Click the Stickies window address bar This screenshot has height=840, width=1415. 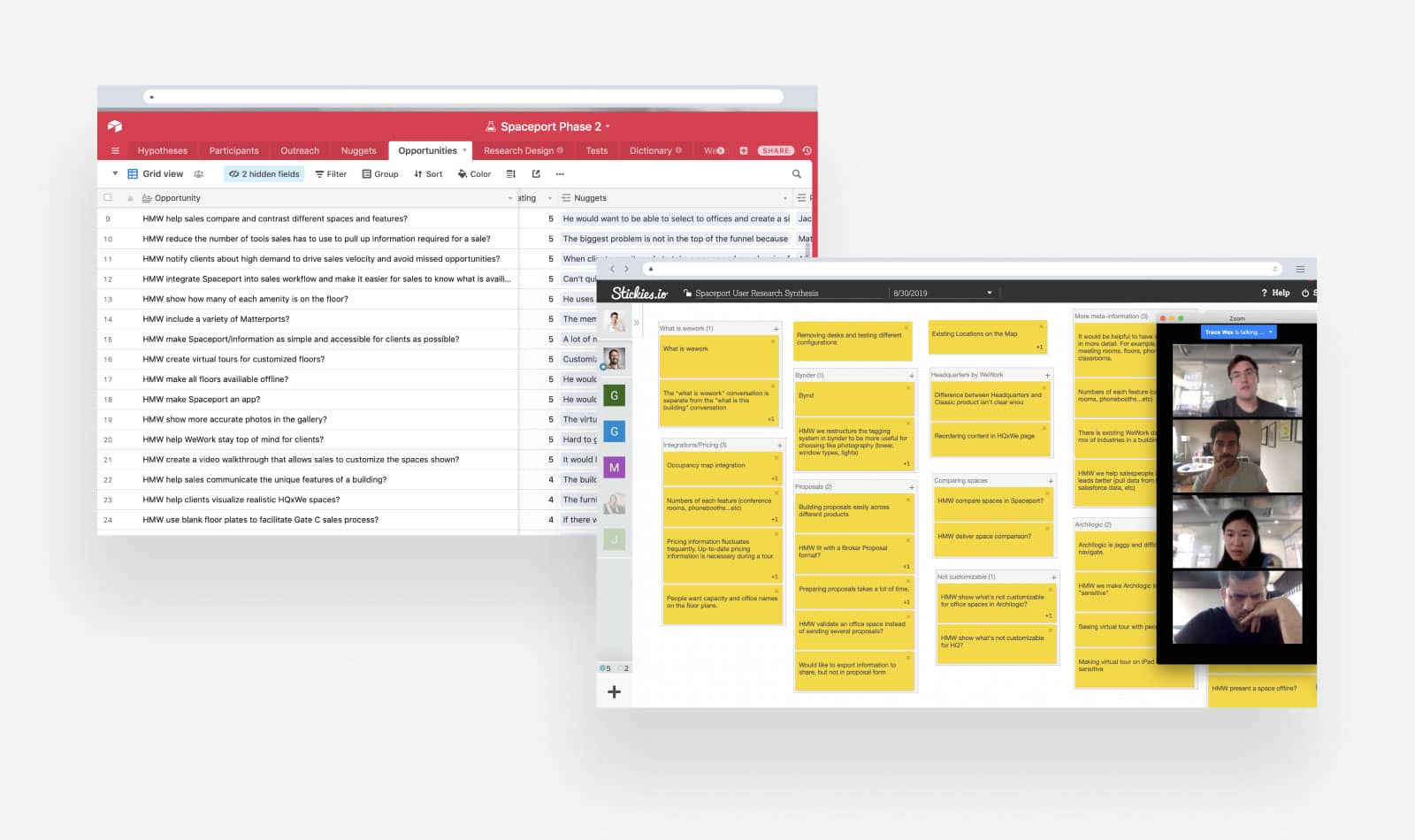coord(962,269)
